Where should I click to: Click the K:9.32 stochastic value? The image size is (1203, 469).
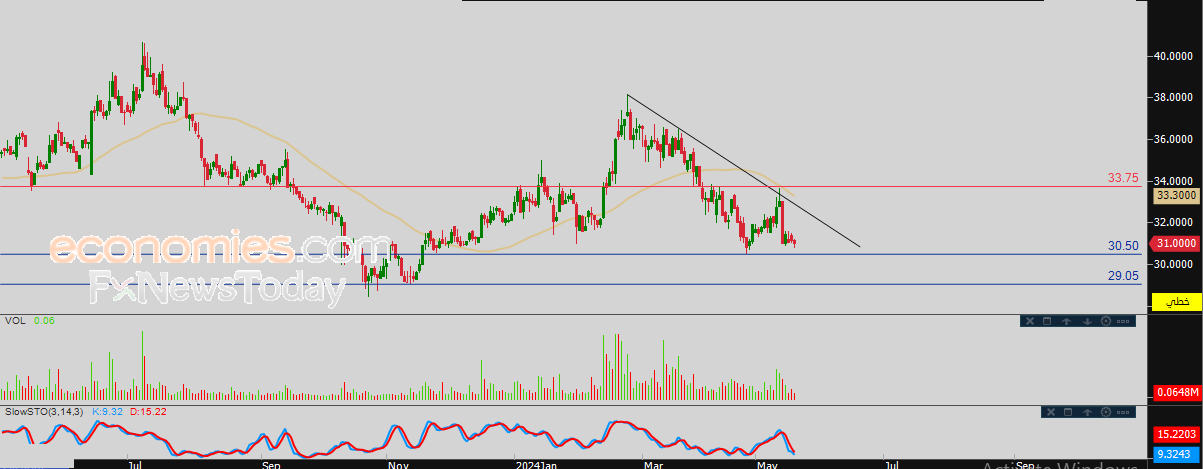click(108, 412)
